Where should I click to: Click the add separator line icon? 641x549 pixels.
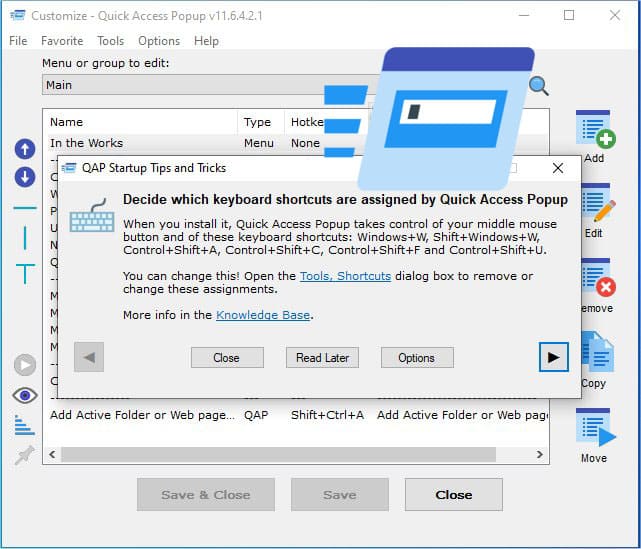(x=25, y=208)
